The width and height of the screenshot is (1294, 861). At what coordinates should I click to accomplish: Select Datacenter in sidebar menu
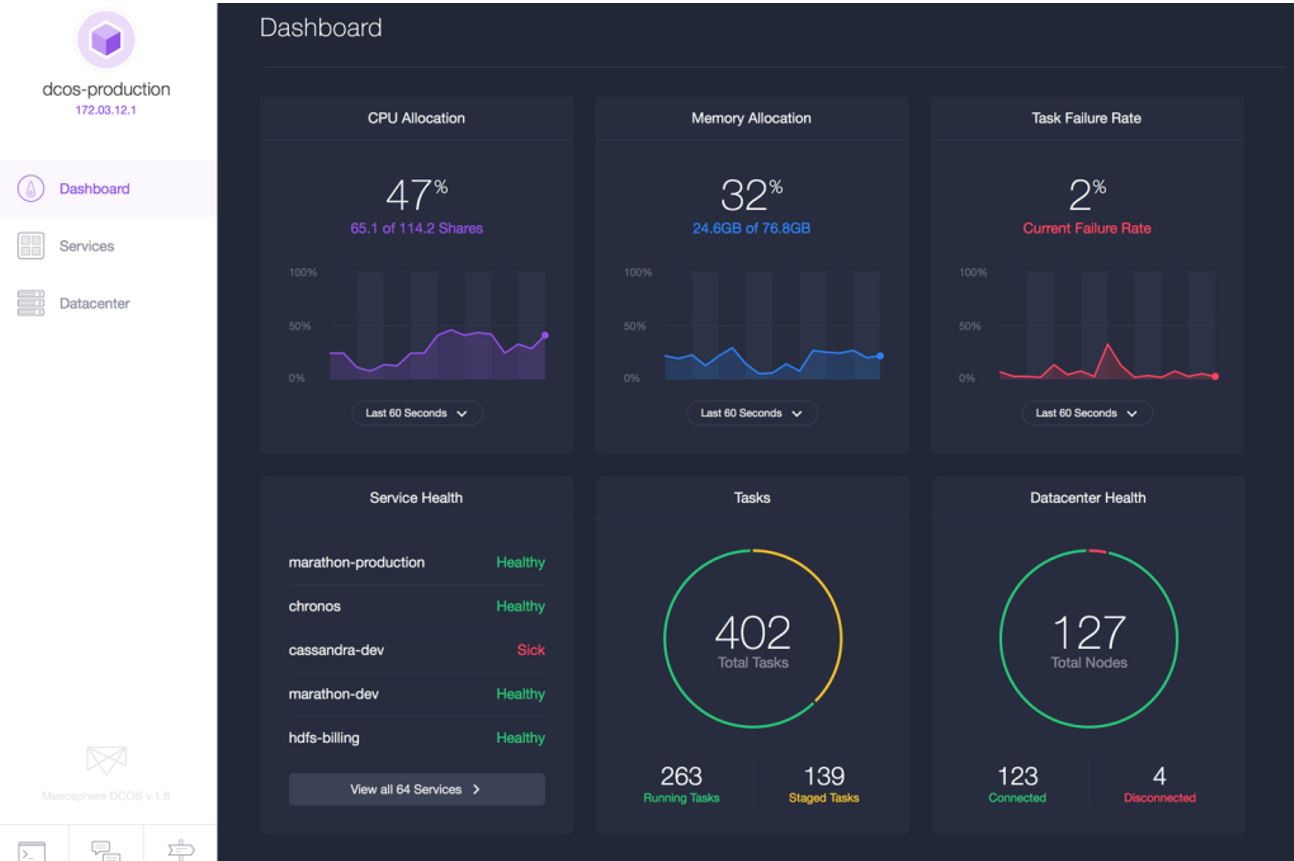click(93, 303)
